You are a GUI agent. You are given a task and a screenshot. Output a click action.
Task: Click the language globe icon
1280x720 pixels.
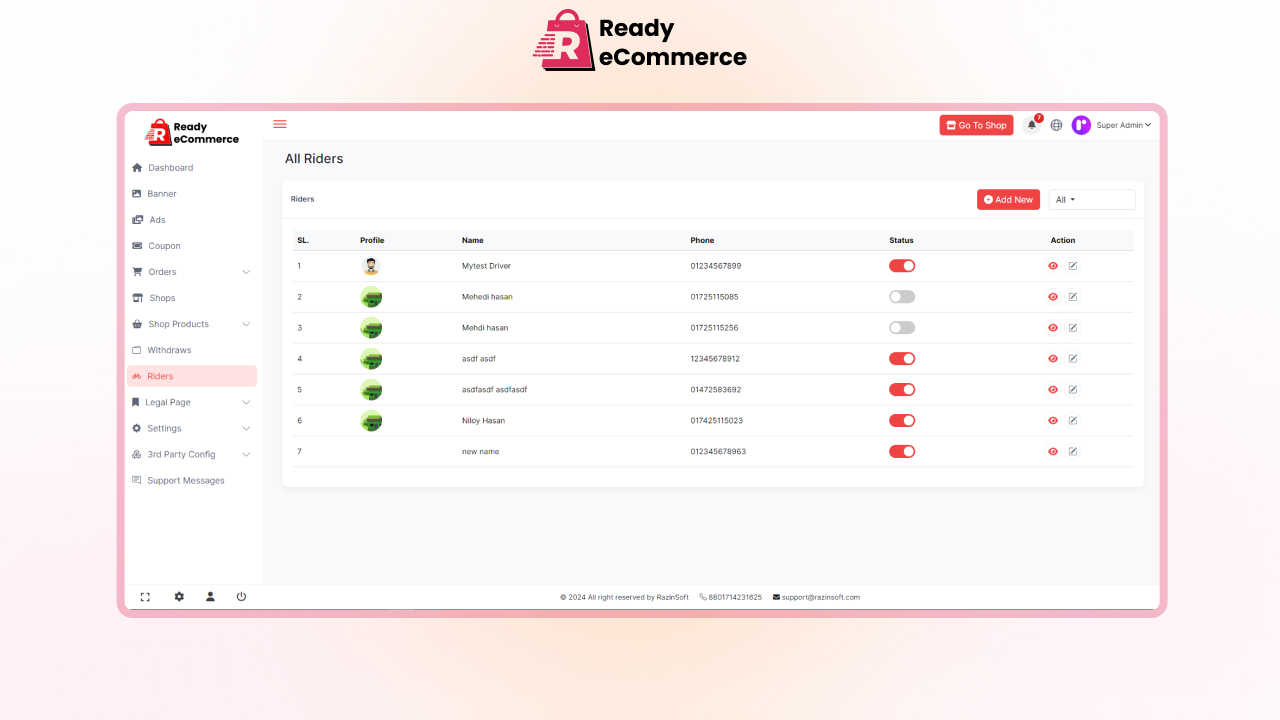point(1056,124)
